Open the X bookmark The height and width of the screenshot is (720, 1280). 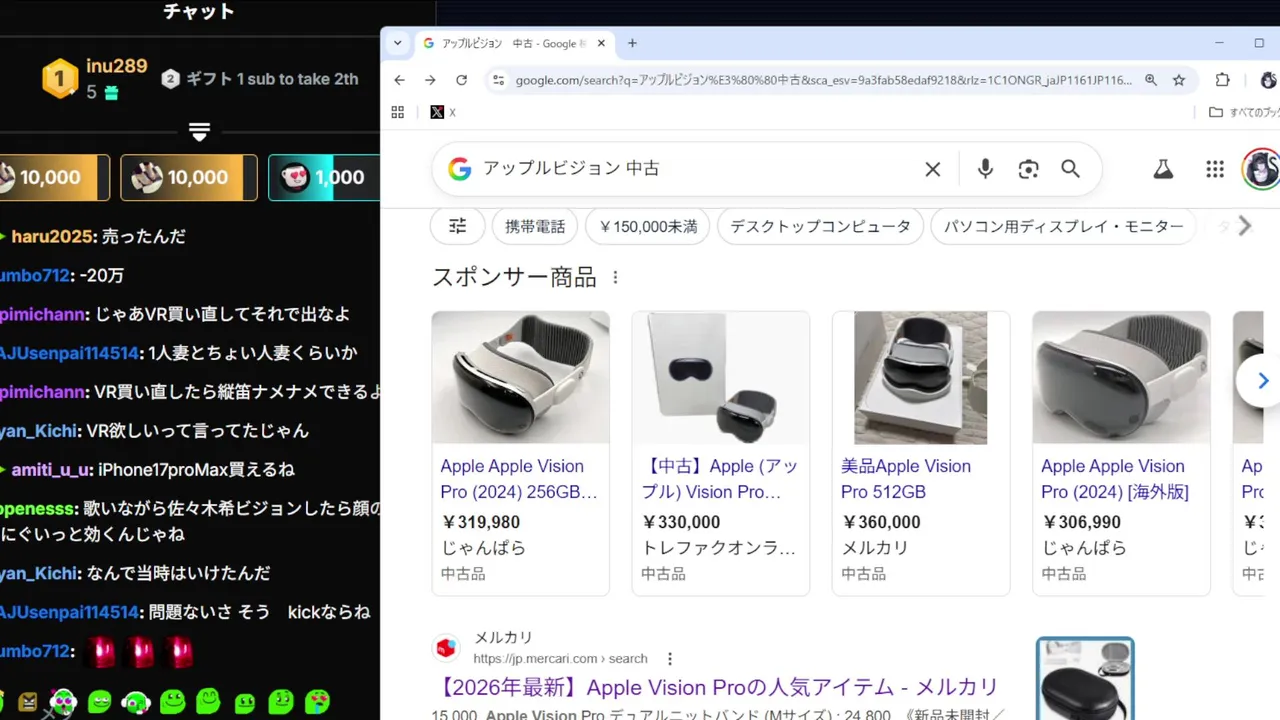tap(443, 112)
